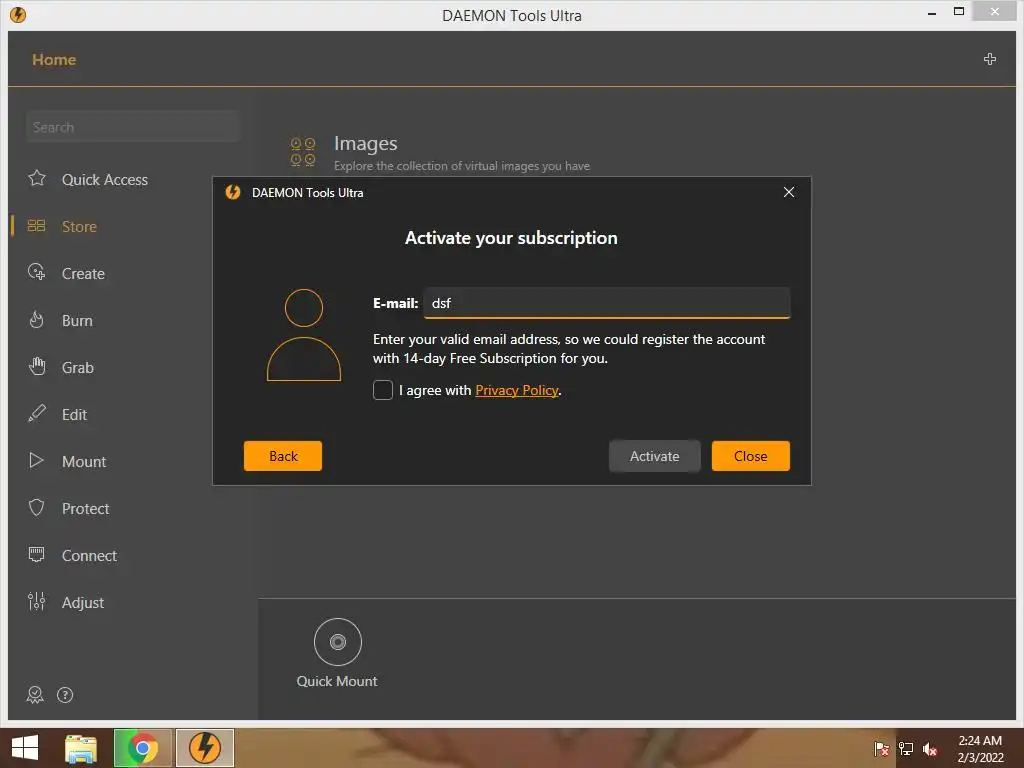Click the Activate button
Image resolution: width=1024 pixels, height=768 pixels.
654,456
